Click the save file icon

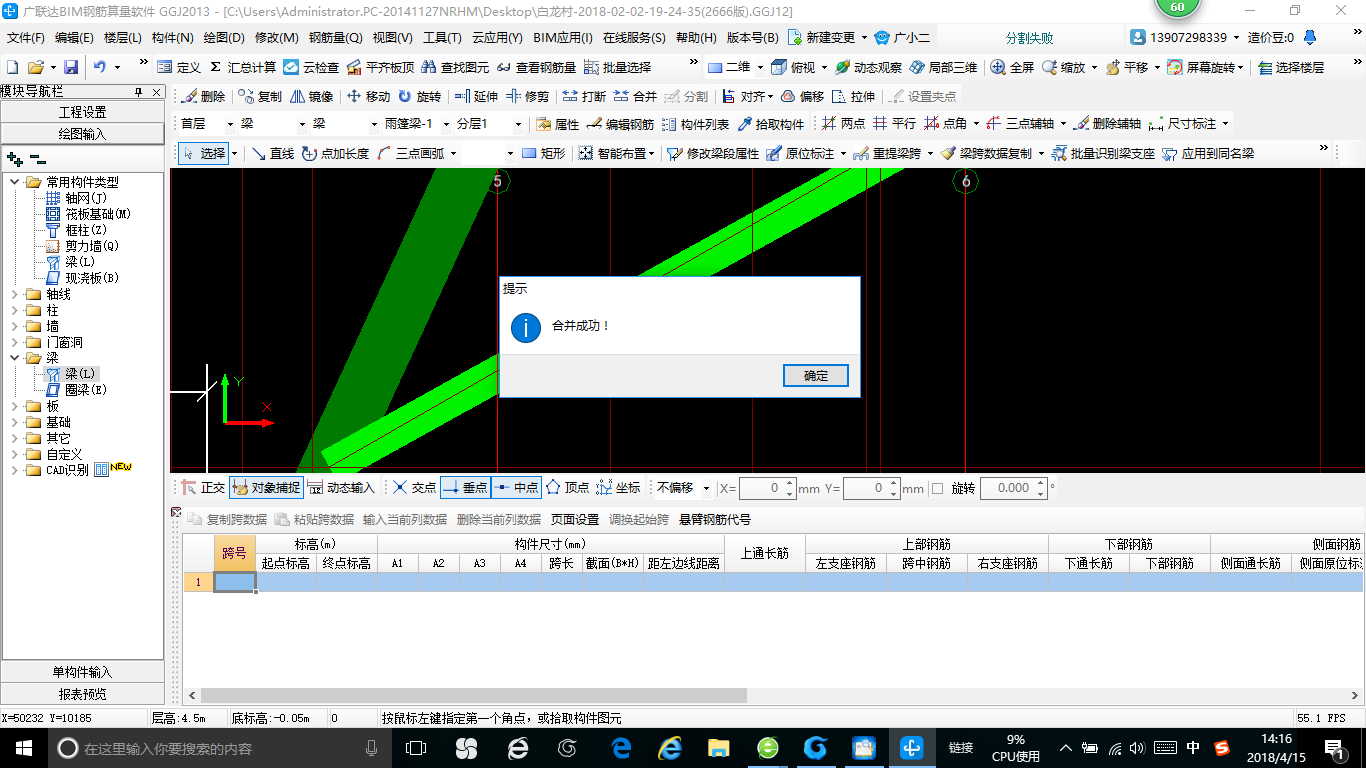71,67
